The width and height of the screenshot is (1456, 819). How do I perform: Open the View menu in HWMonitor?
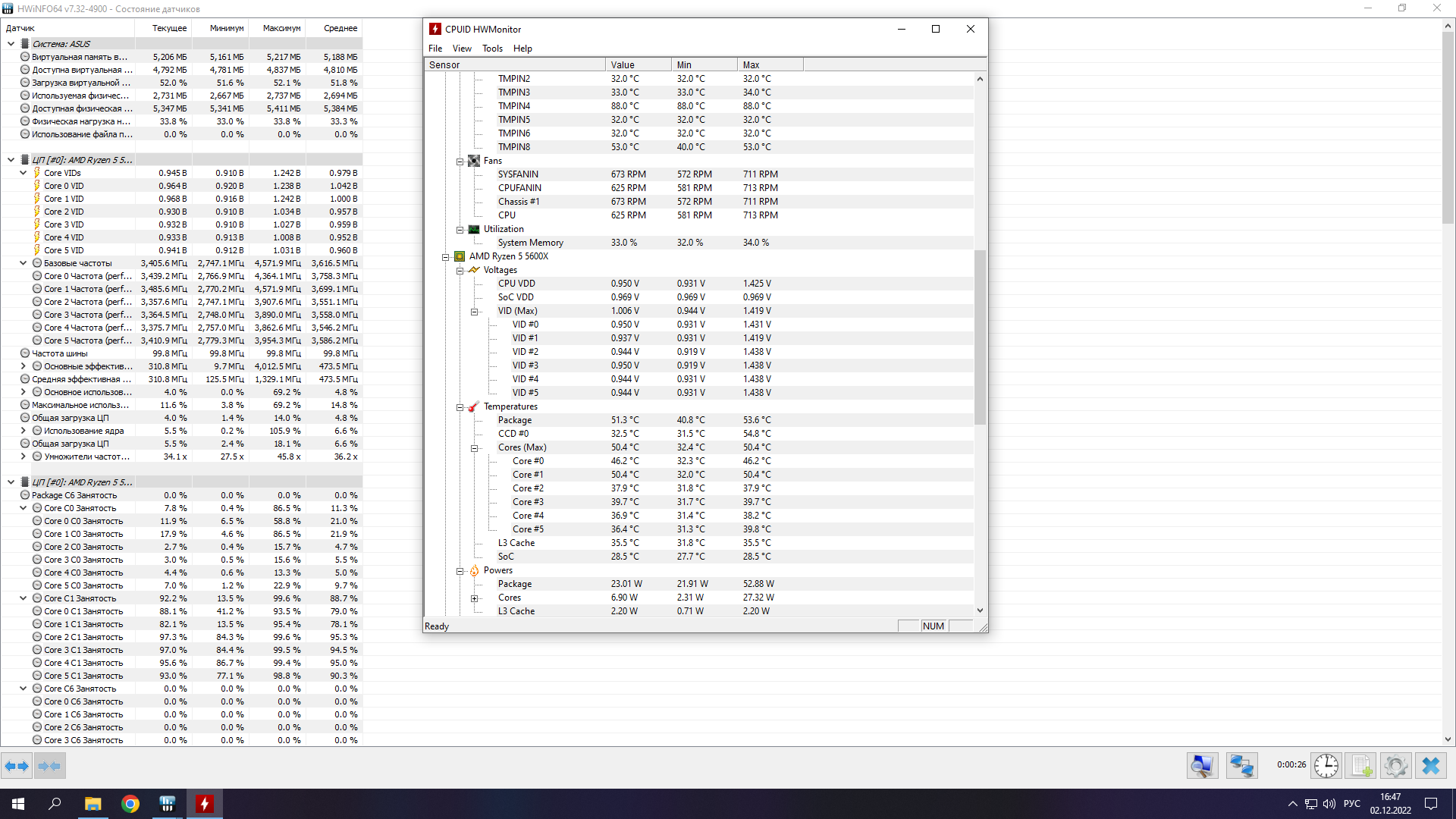tap(461, 49)
